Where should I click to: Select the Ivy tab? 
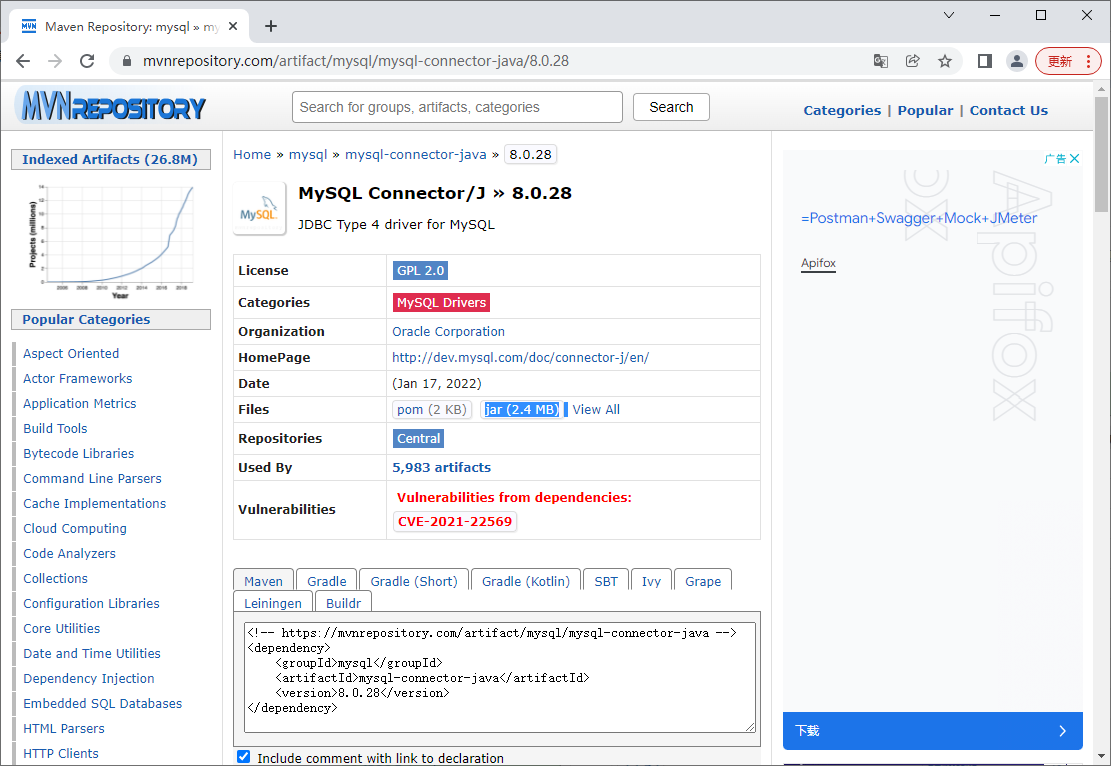tap(651, 580)
